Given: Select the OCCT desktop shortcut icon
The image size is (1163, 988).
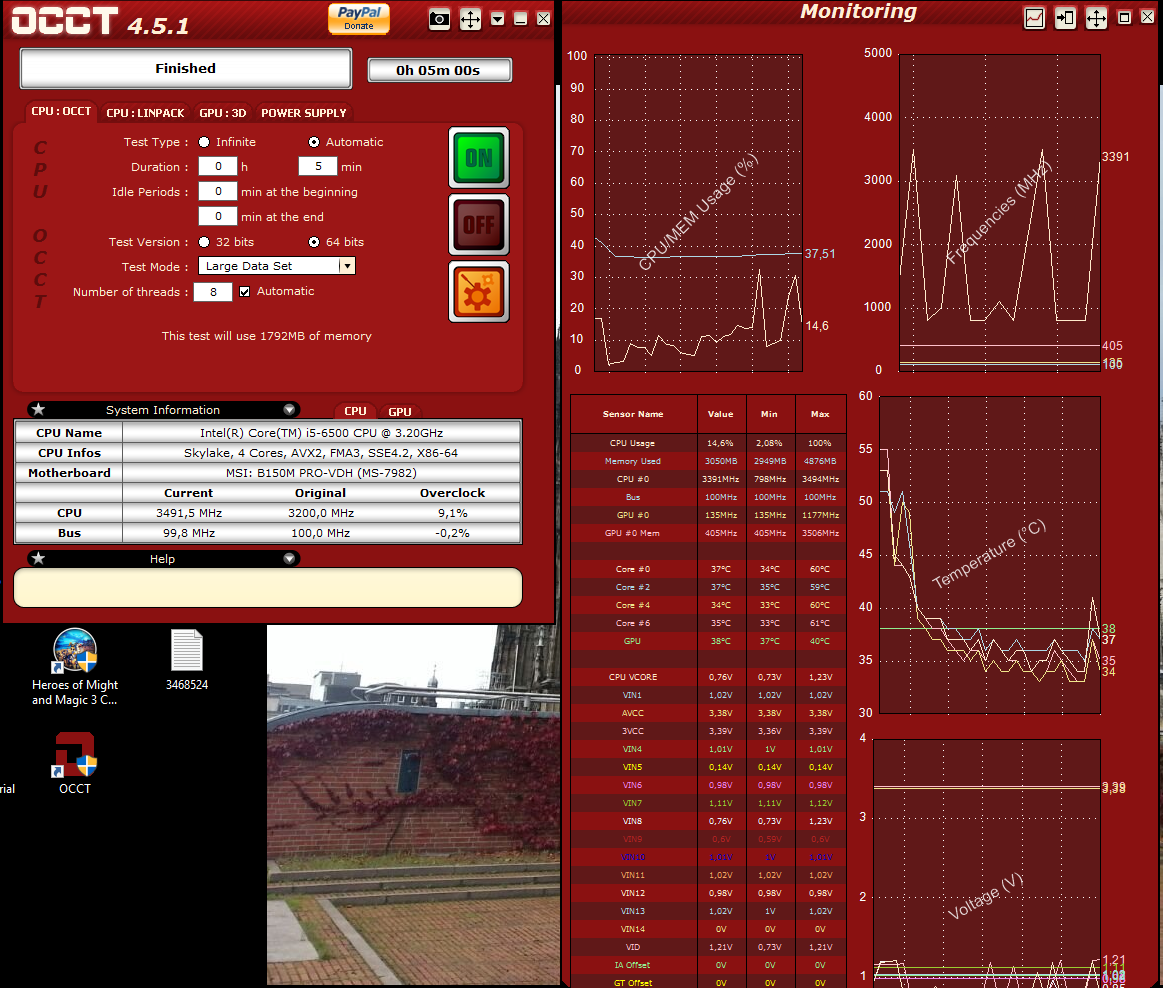Looking at the screenshot, I should click(75, 763).
